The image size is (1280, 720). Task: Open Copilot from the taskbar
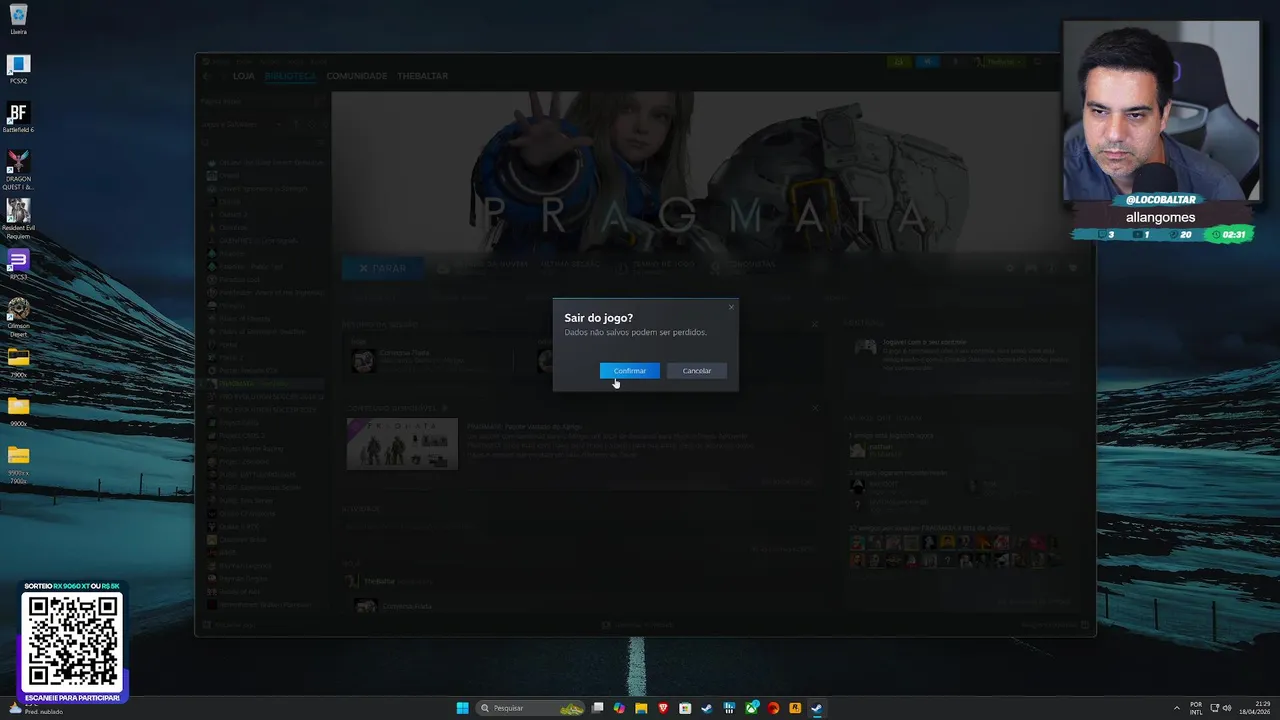pos(619,708)
